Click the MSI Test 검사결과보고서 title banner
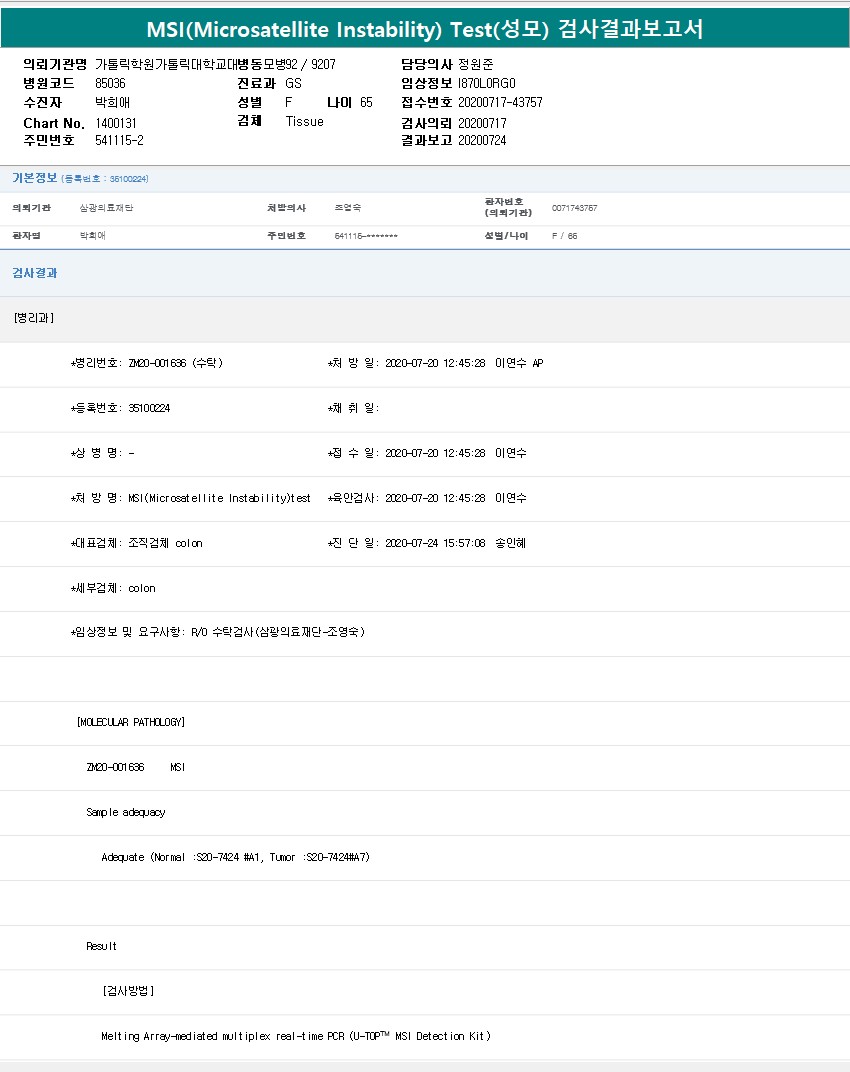The image size is (850, 1072). (425, 29)
